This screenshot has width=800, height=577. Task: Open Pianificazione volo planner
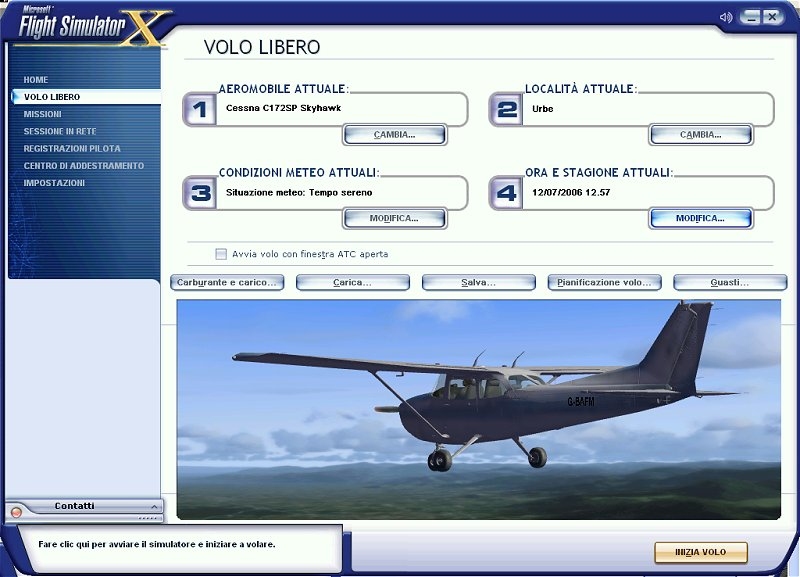point(606,283)
